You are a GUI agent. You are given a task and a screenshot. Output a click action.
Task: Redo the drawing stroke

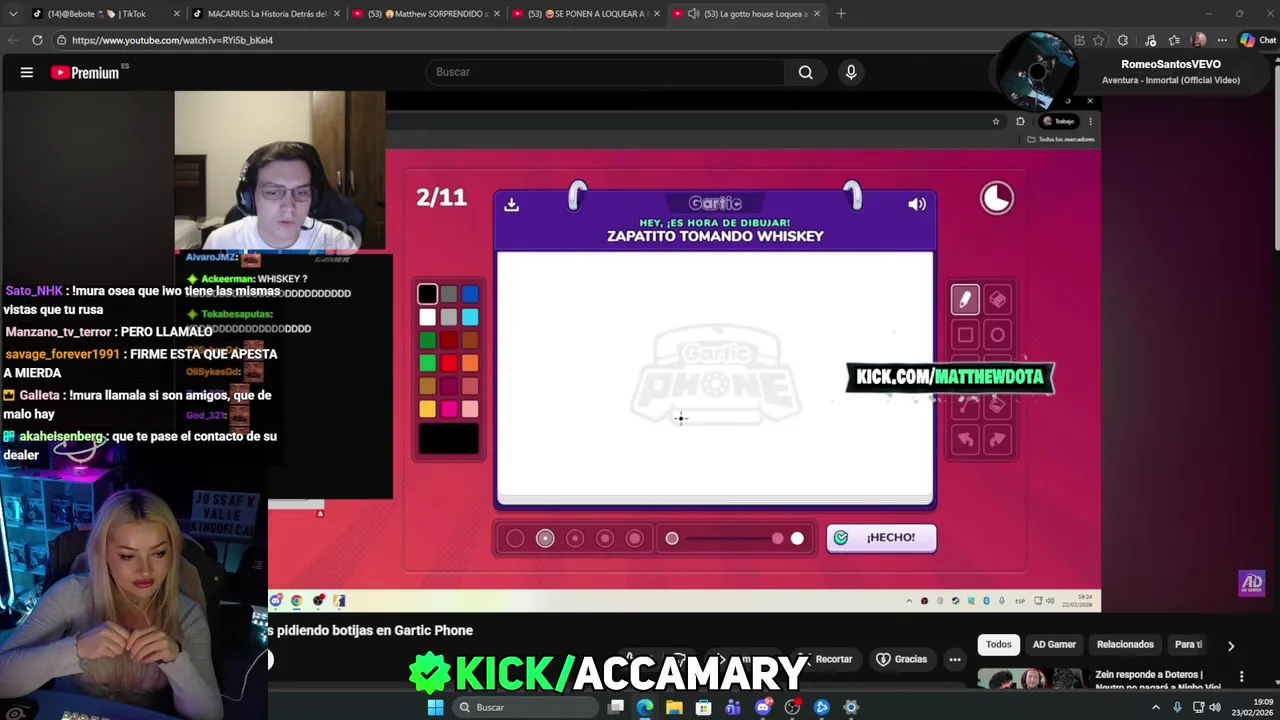click(x=997, y=439)
